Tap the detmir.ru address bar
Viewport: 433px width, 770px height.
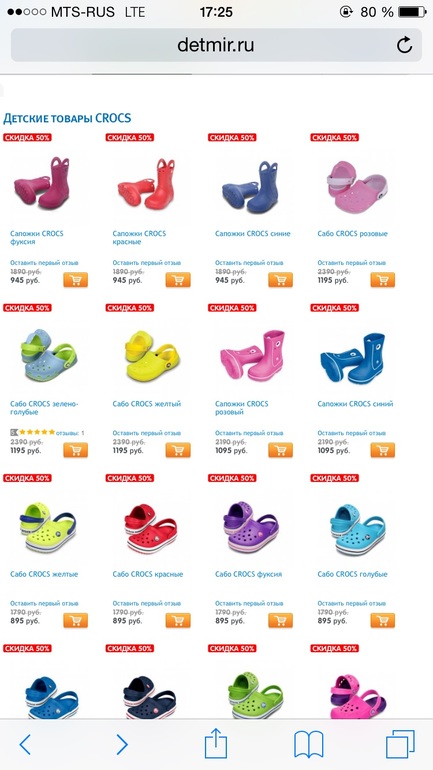[x=216, y=45]
